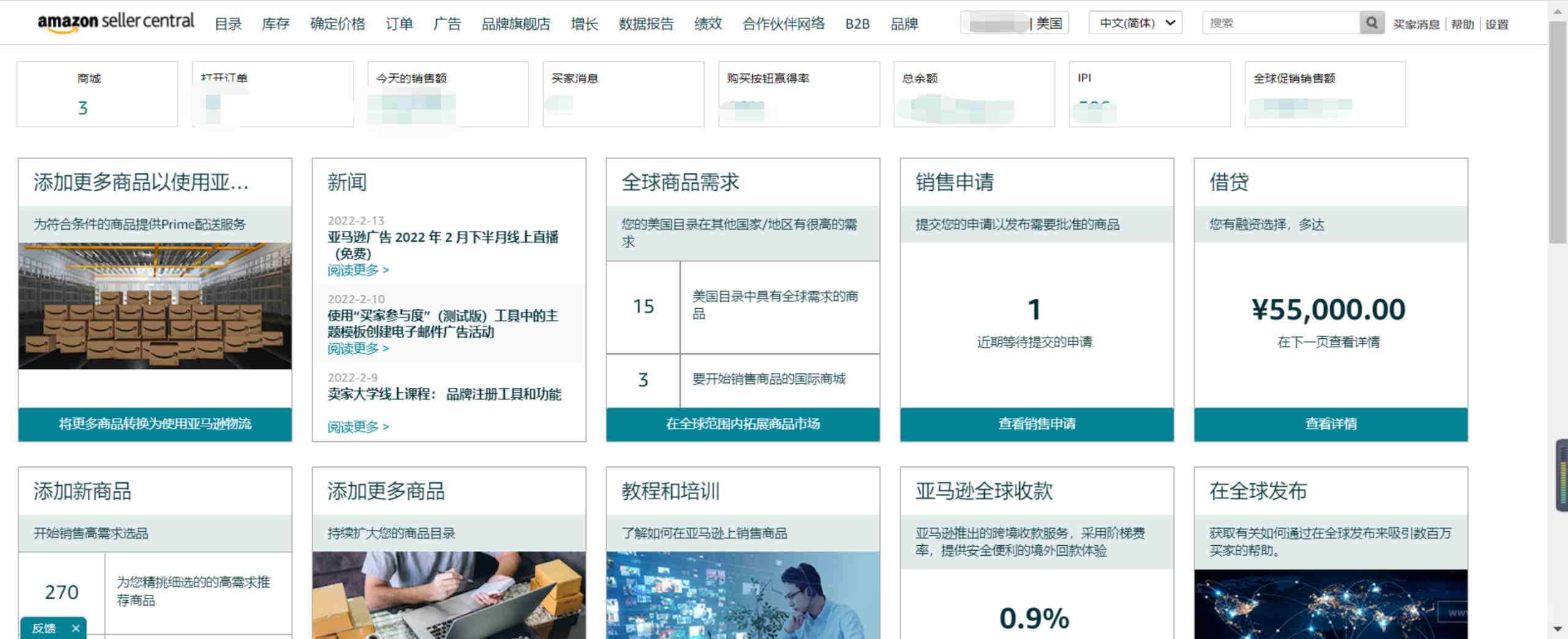Image resolution: width=1568 pixels, height=639 pixels.
Task: Click 要开始销售商品的国际商城 row
Action: click(x=743, y=380)
